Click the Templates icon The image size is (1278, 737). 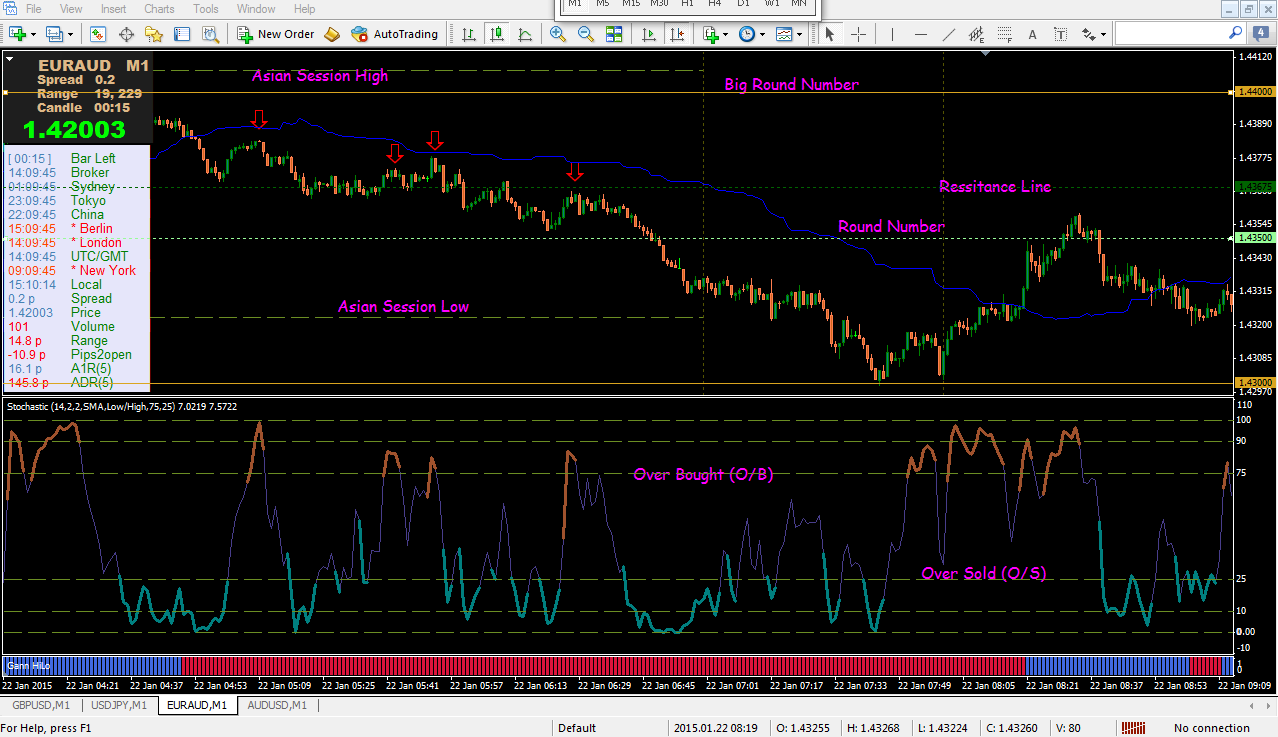pos(784,34)
